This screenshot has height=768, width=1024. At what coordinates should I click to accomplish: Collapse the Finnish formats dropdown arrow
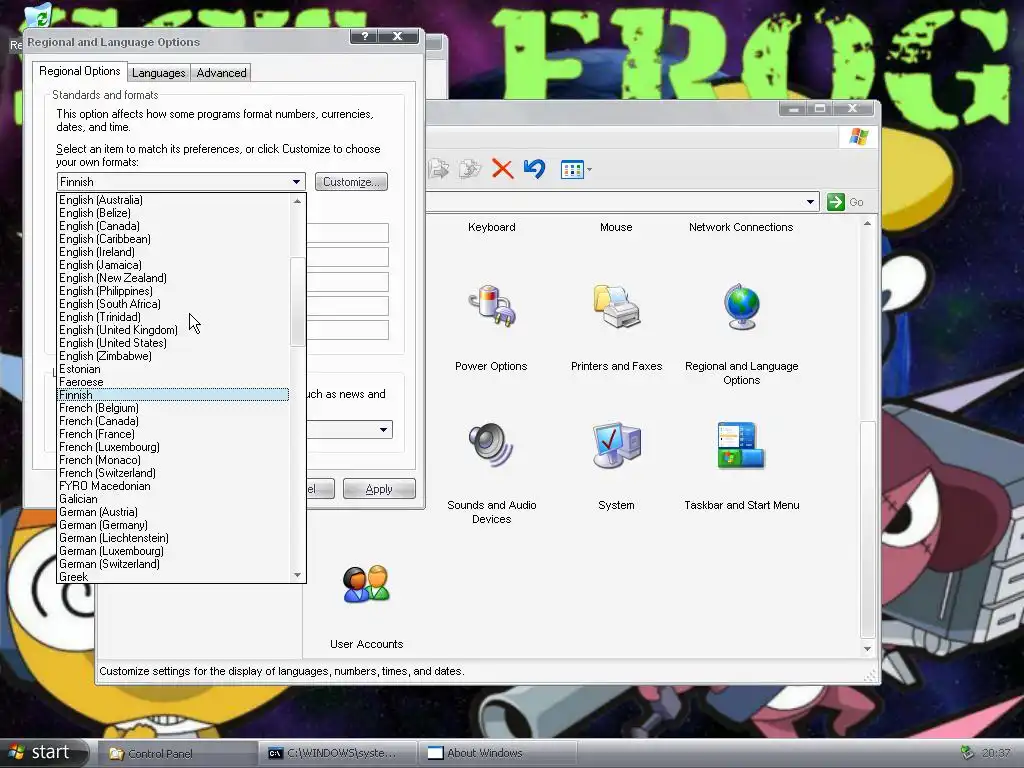click(296, 182)
